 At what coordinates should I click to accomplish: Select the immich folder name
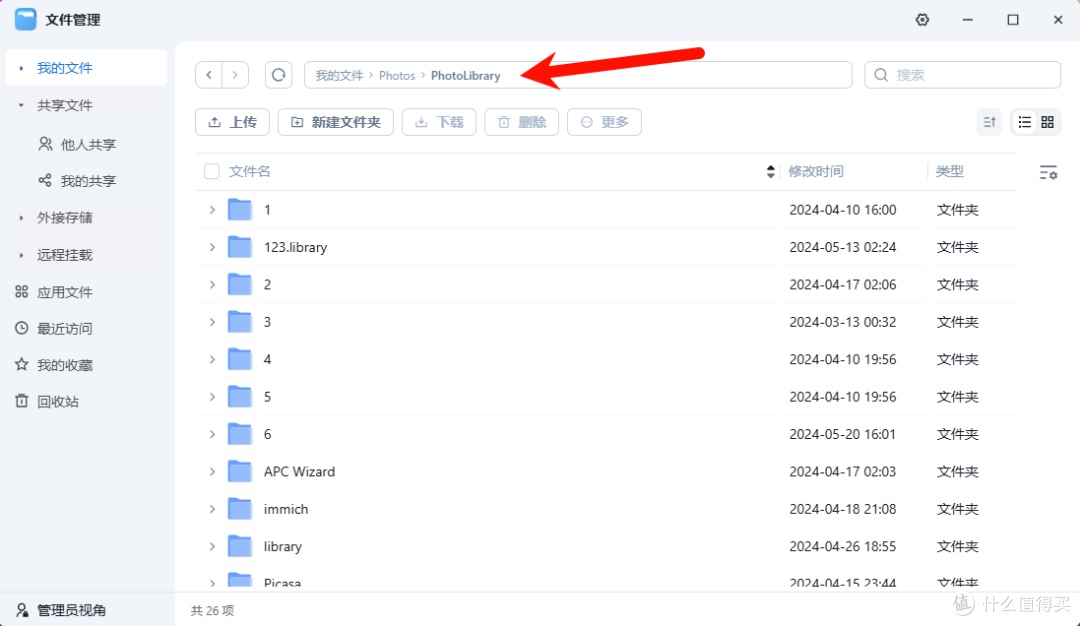[286, 509]
